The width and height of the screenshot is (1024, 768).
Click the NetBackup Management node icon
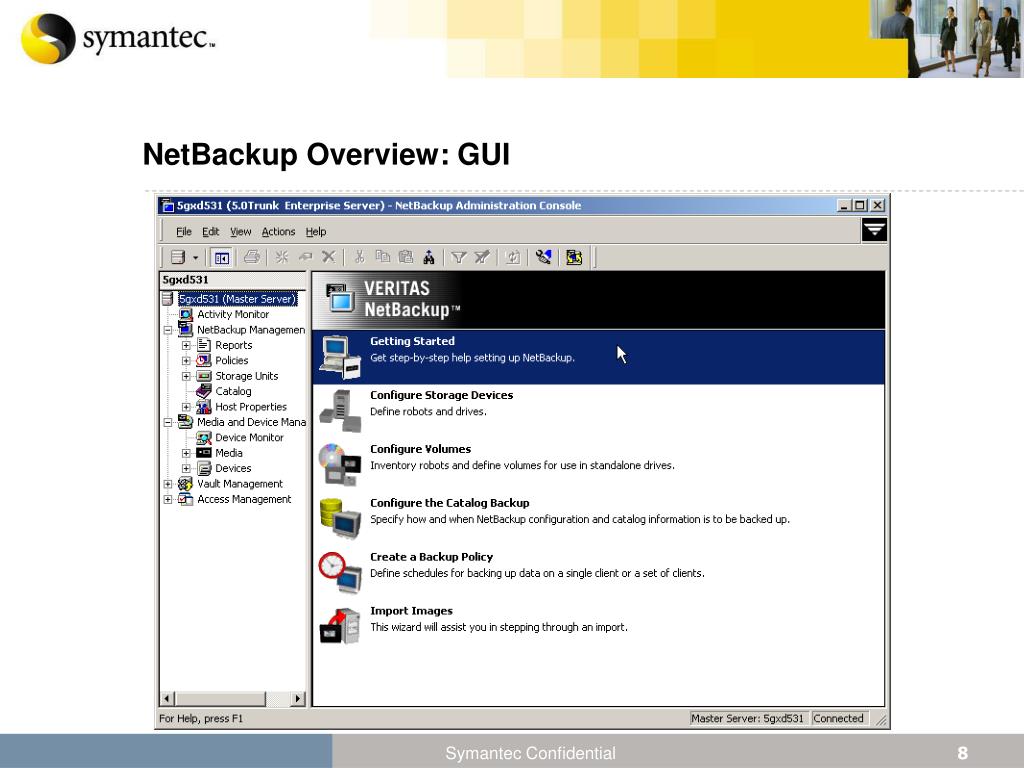tap(185, 330)
